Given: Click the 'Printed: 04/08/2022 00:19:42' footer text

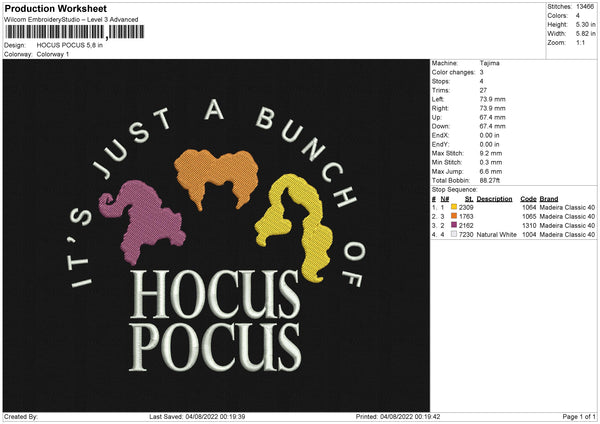Looking at the screenshot, I should 398,416.
